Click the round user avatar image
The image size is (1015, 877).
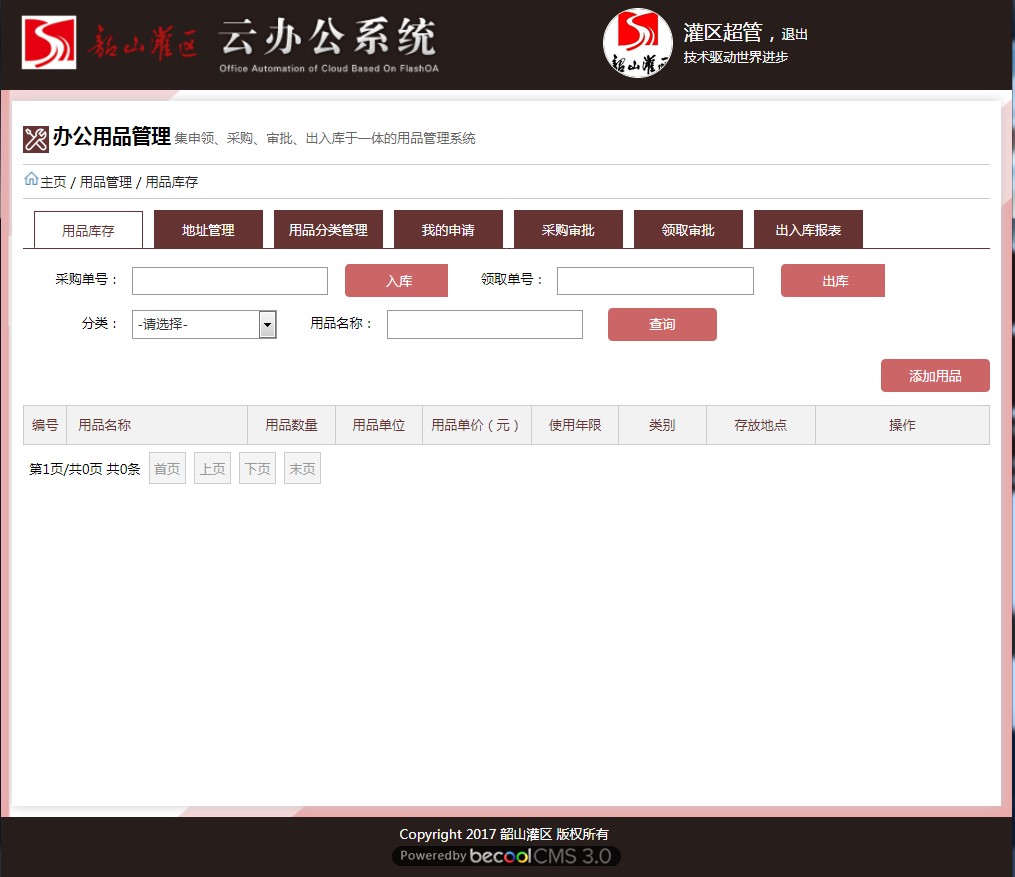point(637,43)
